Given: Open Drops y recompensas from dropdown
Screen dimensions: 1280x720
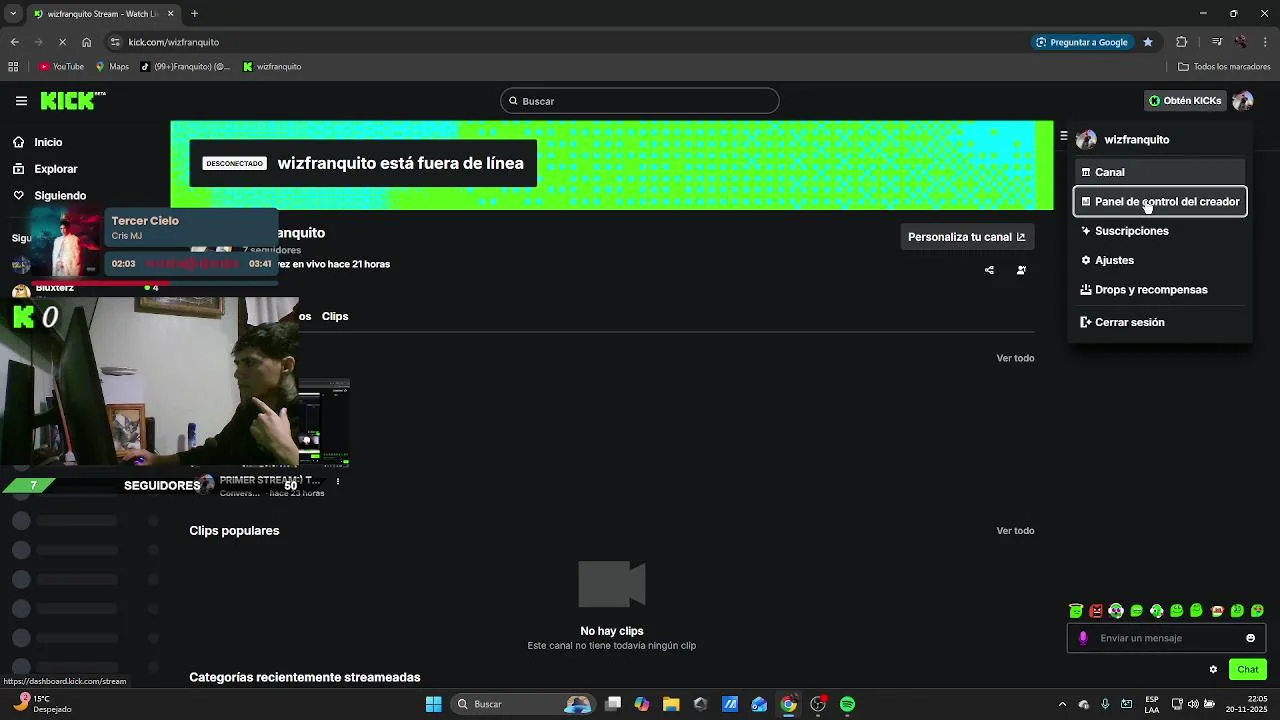Looking at the screenshot, I should tap(1159, 290).
